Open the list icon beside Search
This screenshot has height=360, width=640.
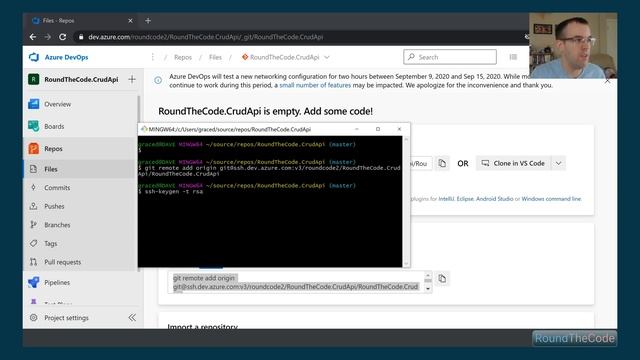[x=513, y=57]
